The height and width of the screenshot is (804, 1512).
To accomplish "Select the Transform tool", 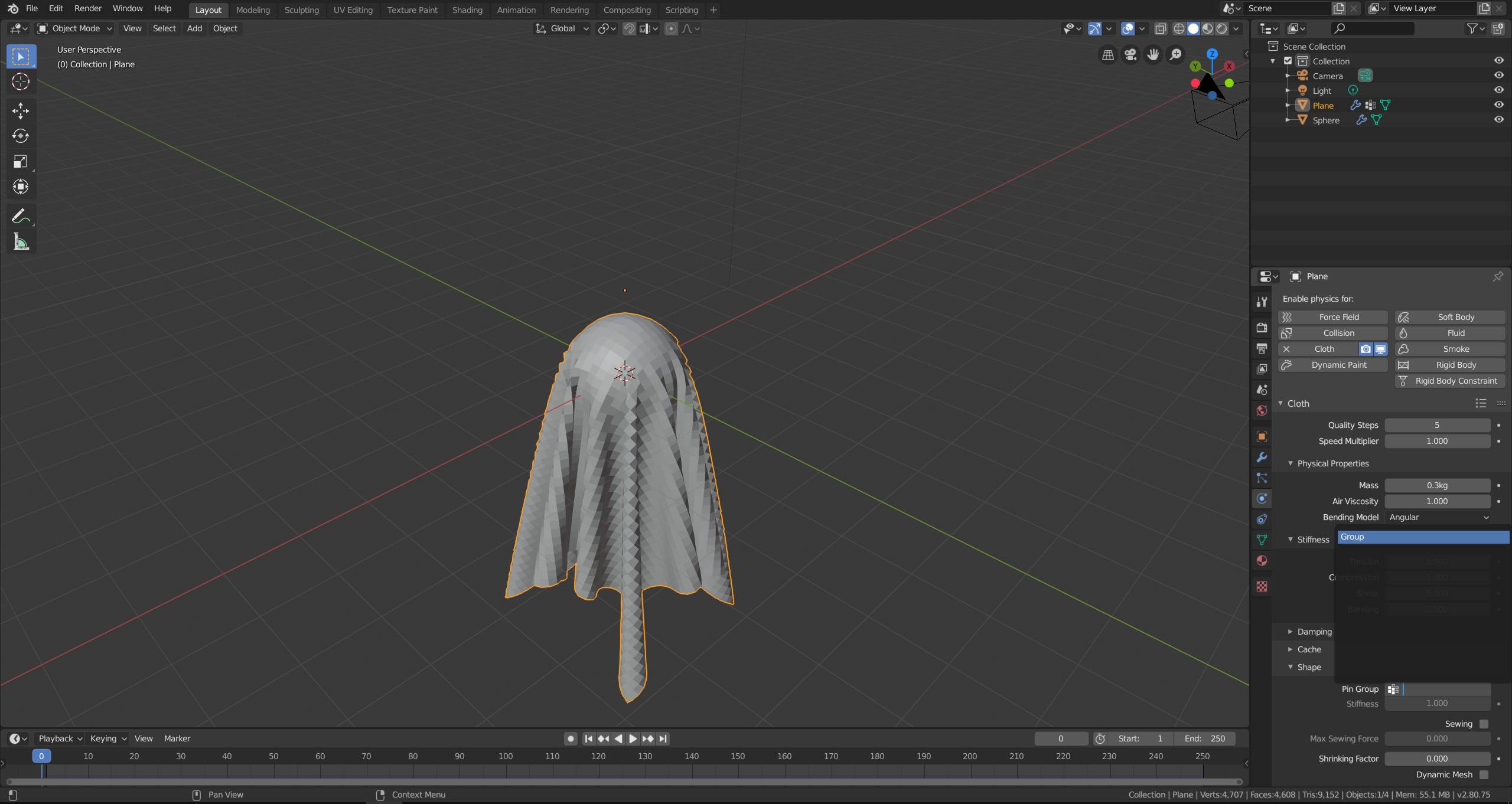I will [x=21, y=187].
